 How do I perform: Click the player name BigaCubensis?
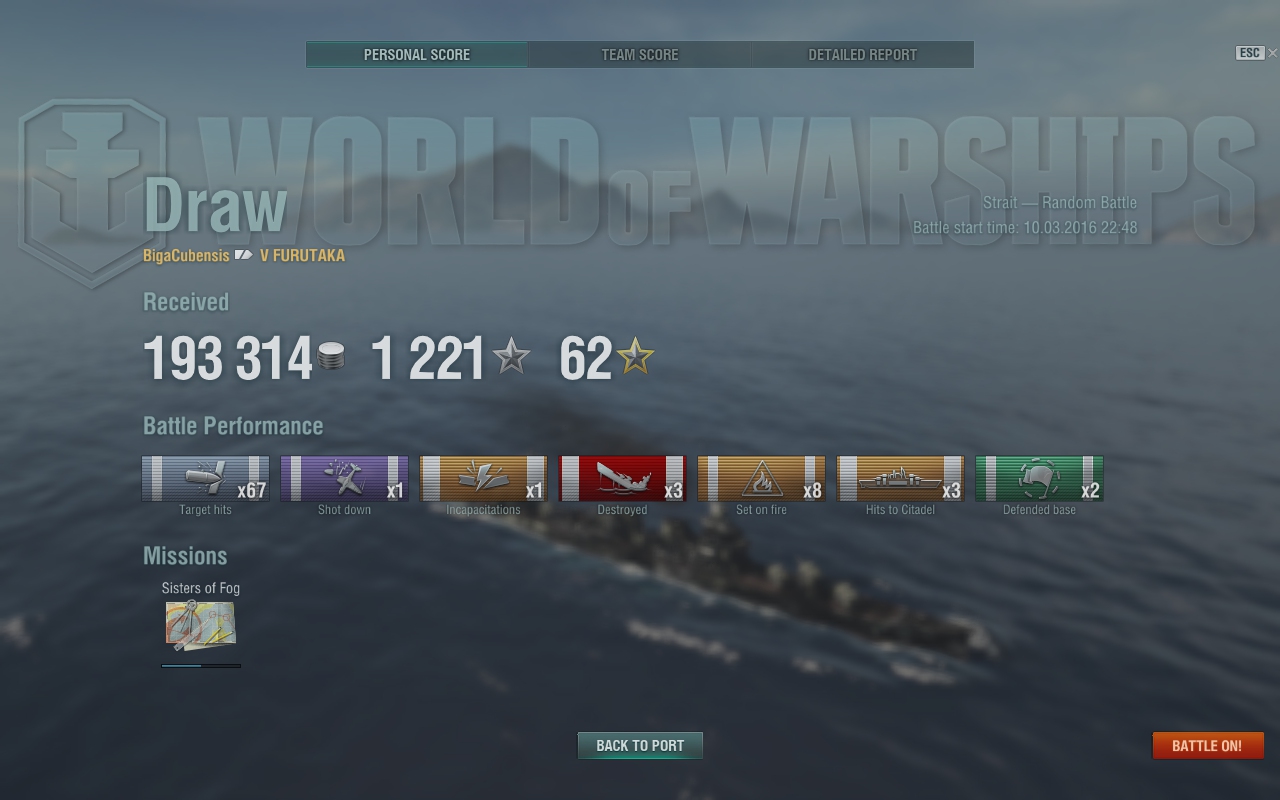186,255
